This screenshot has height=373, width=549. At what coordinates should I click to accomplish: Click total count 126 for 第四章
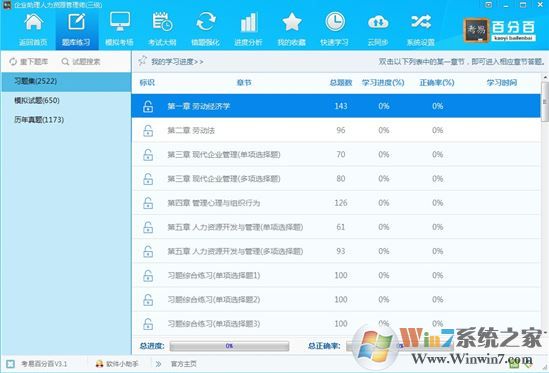[341, 203]
